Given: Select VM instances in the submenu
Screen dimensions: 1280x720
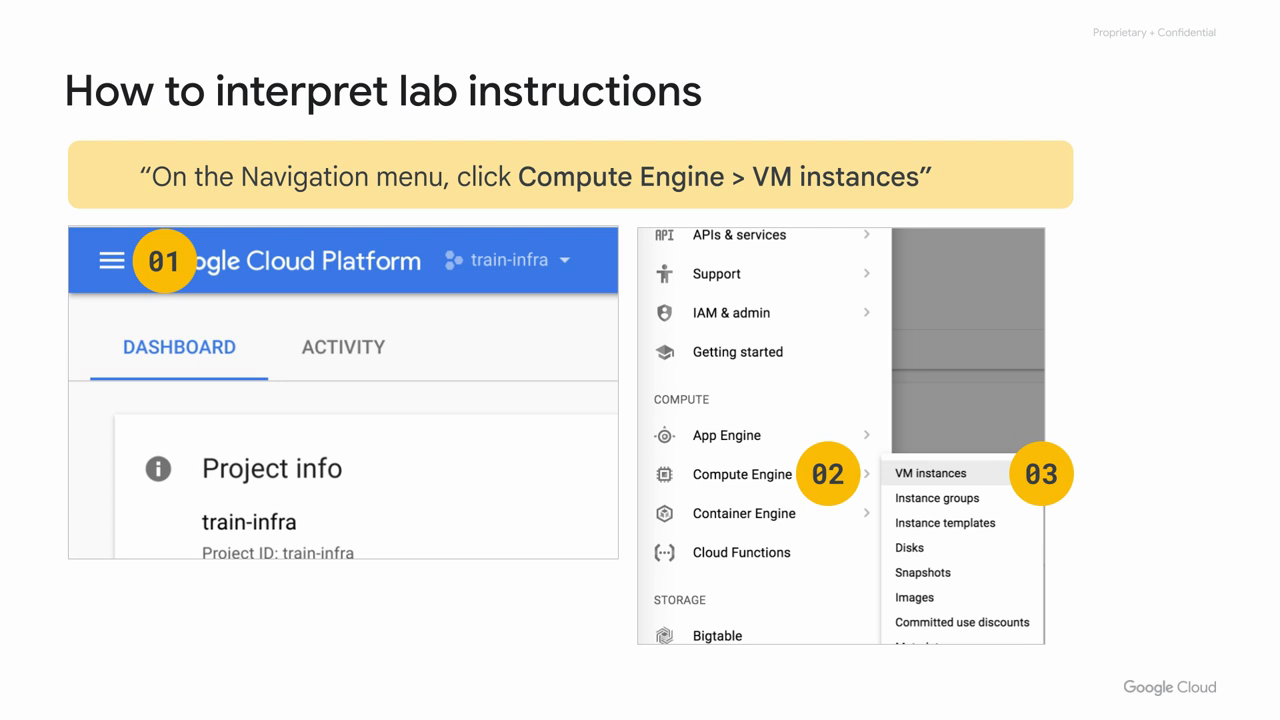Looking at the screenshot, I should click(930, 473).
